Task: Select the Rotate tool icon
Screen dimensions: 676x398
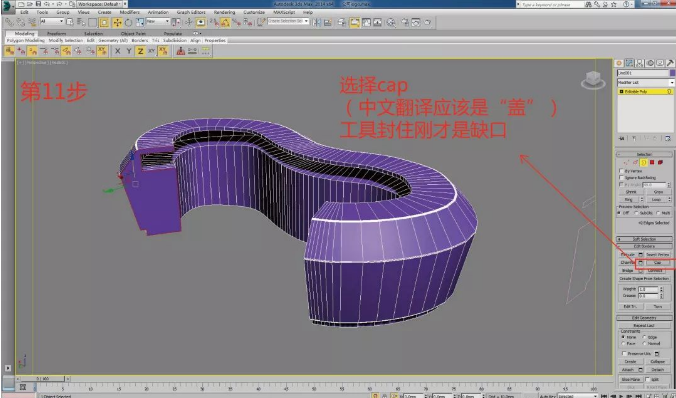Action: tap(128, 22)
